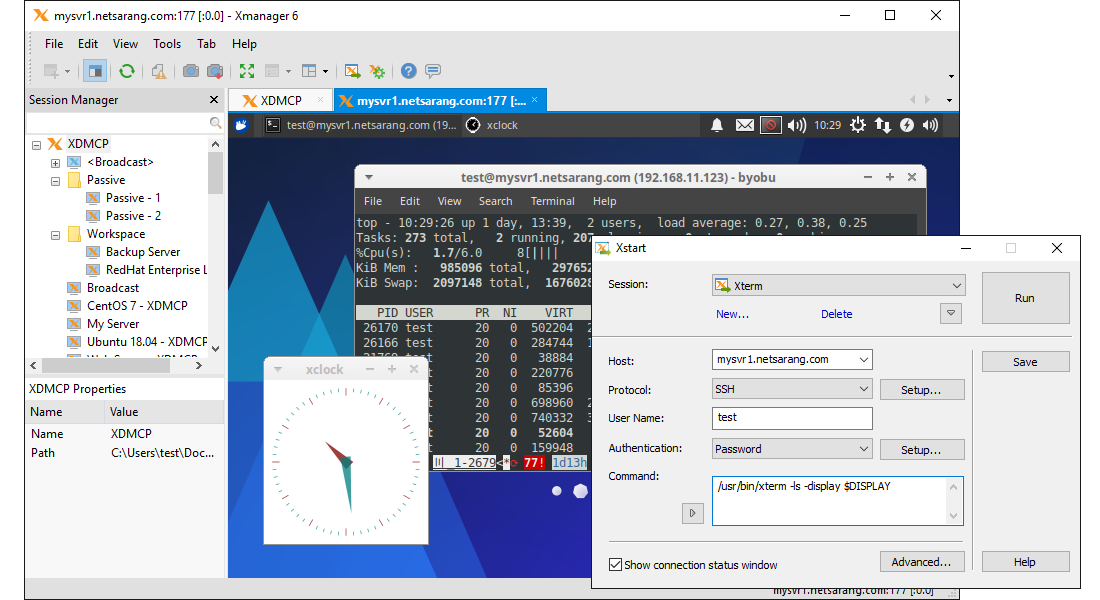Toggle the Session Manager panel toolbar icon
1100x600 pixels.
(x=95, y=71)
